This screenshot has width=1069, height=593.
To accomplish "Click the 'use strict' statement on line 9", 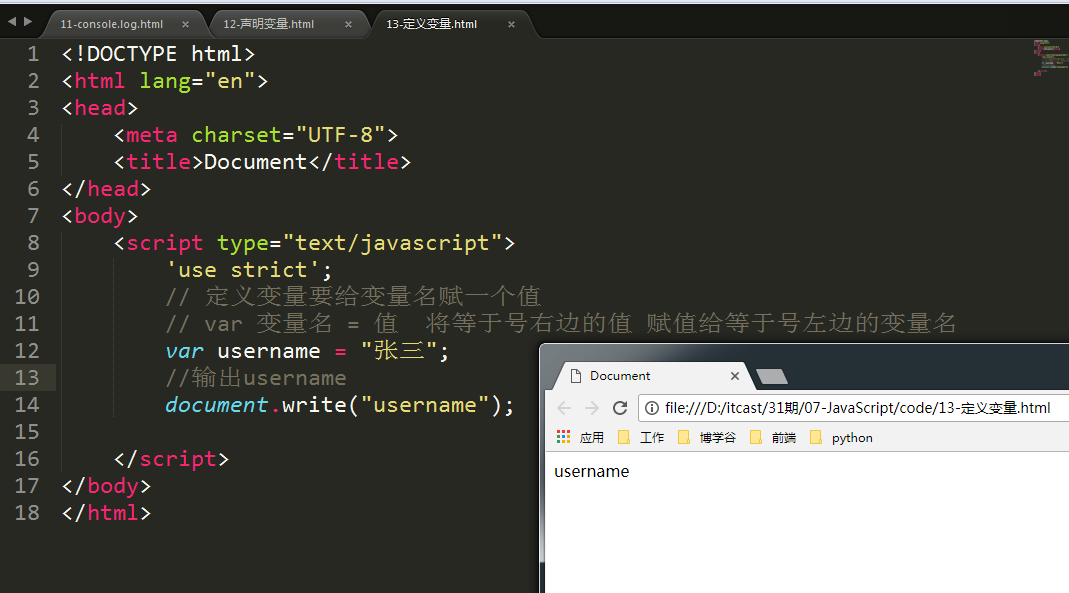I will (250, 270).
